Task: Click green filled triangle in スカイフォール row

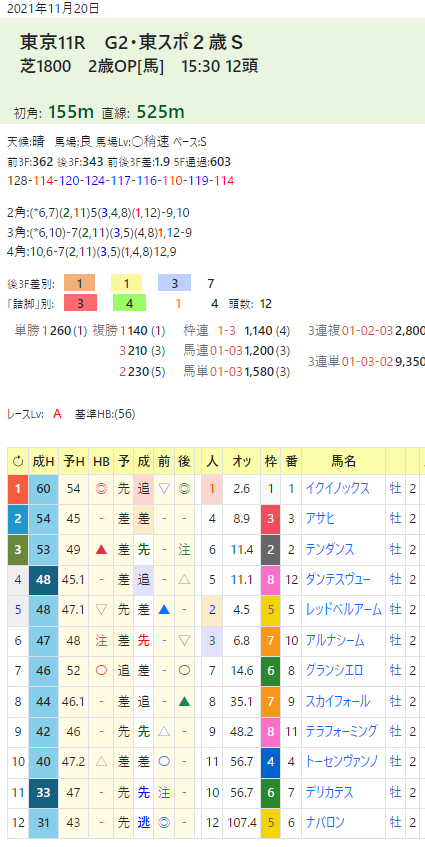Action: coord(184,701)
